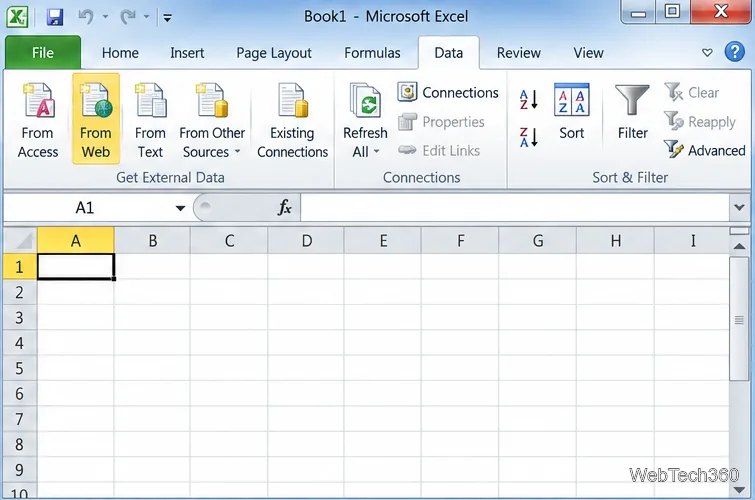Viewport: 755px width, 500px height.
Task: Select all cells with corner button
Action: tap(20, 240)
